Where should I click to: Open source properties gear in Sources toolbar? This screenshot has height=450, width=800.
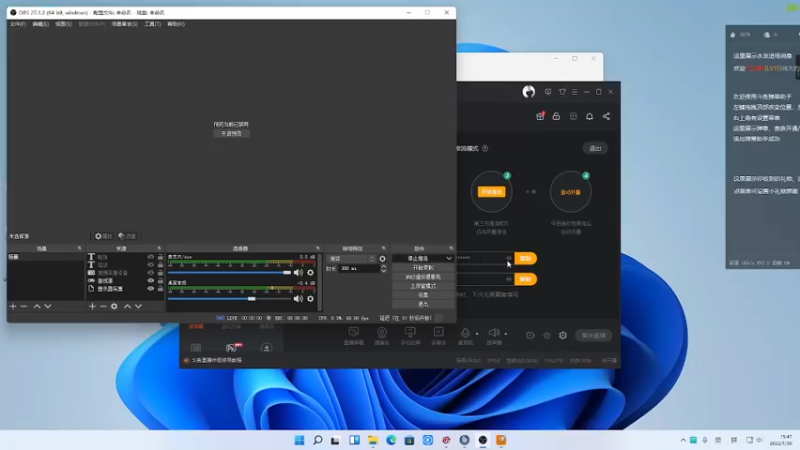pos(114,306)
